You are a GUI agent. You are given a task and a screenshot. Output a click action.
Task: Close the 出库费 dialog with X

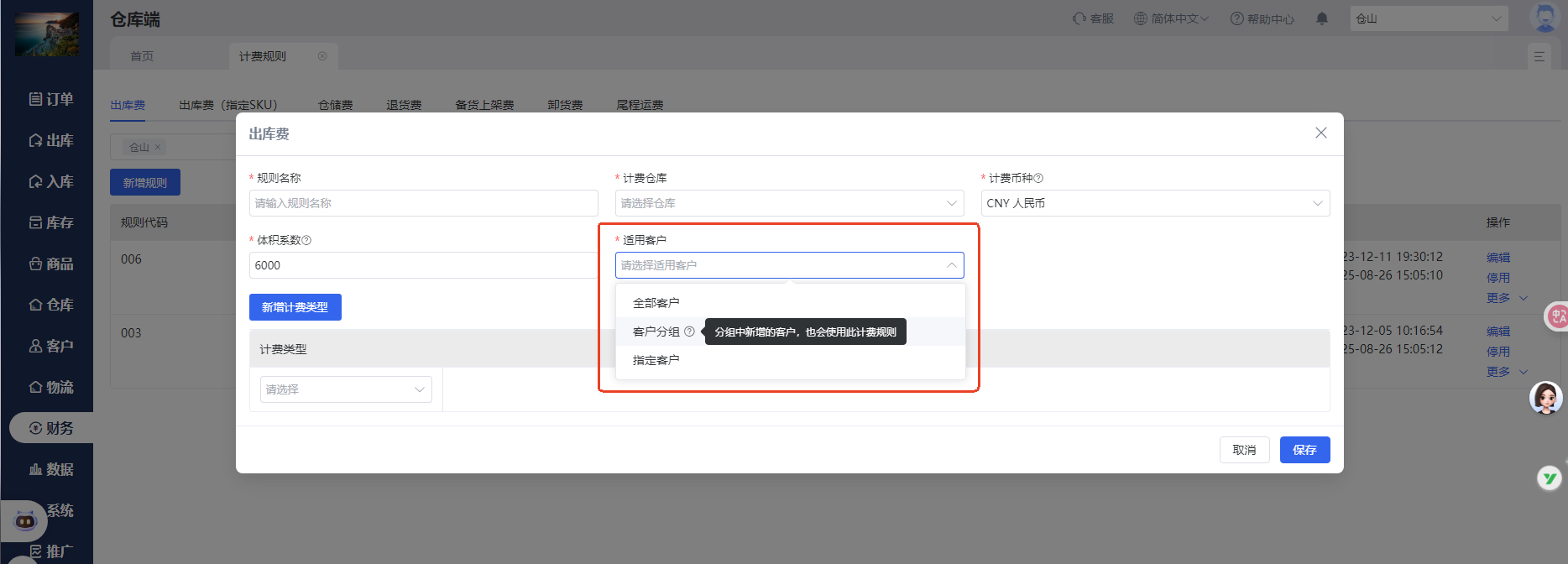pyautogui.click(x=1320, y=133)
